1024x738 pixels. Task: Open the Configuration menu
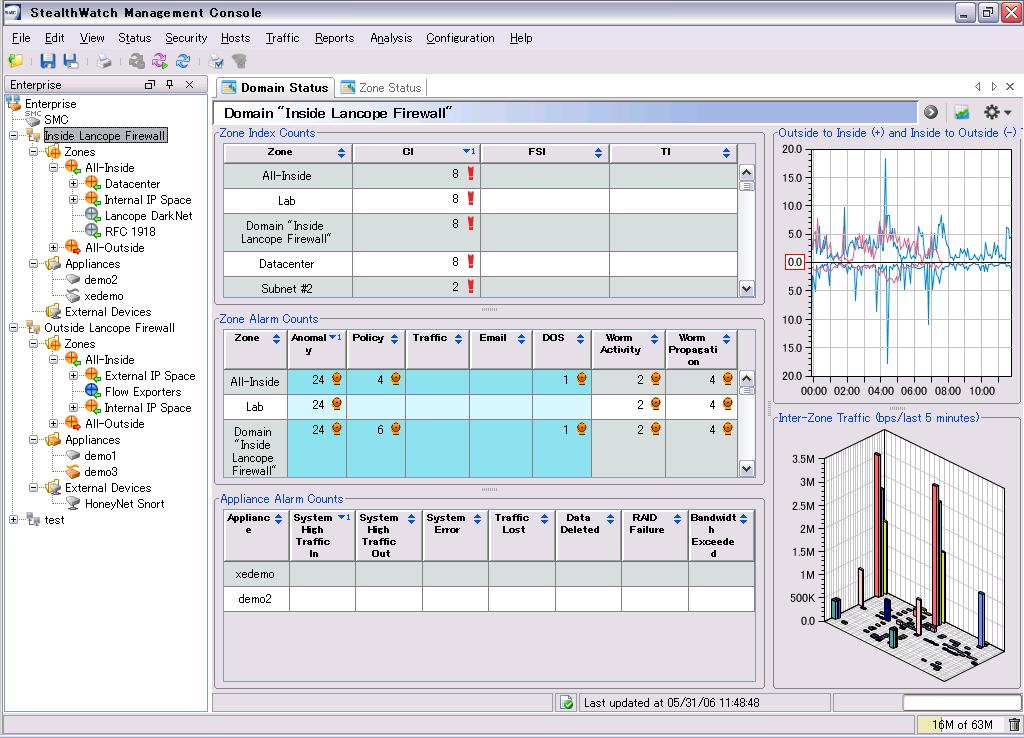point(460,38)
